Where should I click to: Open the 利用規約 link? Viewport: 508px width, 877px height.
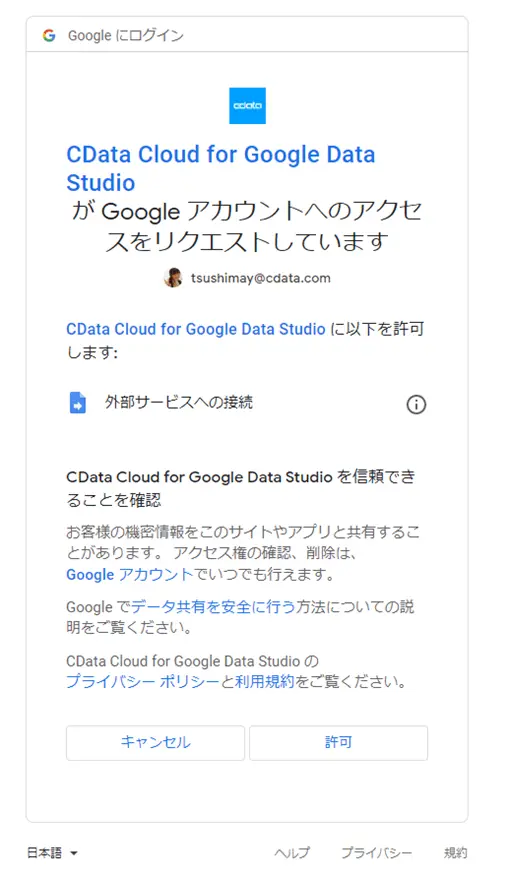[x=264, y=682]
